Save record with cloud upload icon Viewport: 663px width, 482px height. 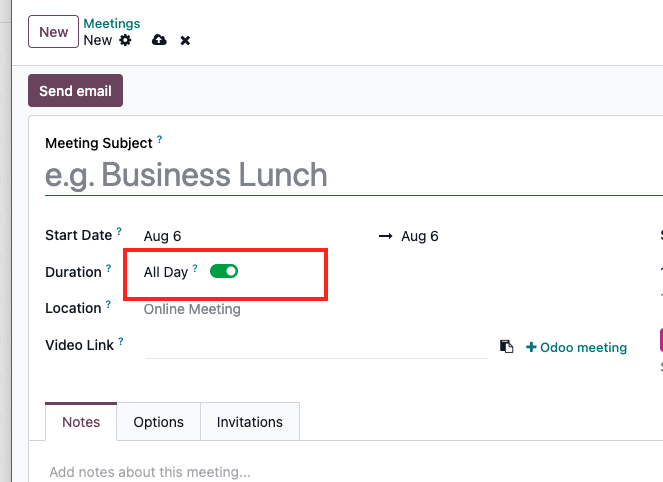pos(159,40)
